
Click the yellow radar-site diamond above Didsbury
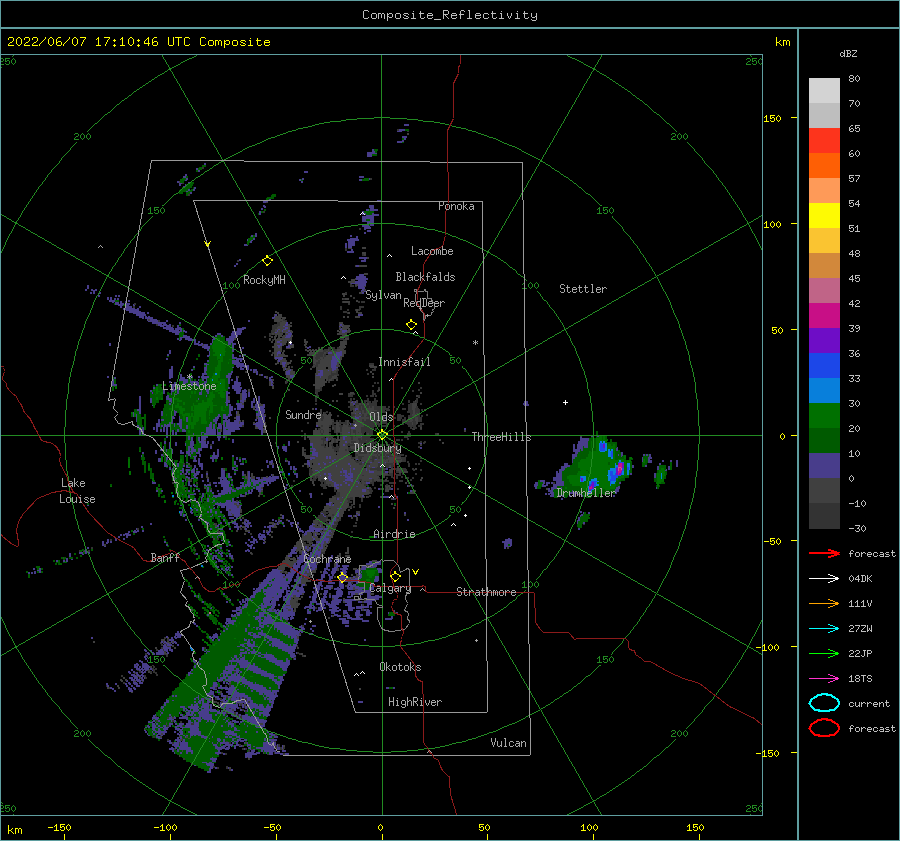click(x=382, y=435)
